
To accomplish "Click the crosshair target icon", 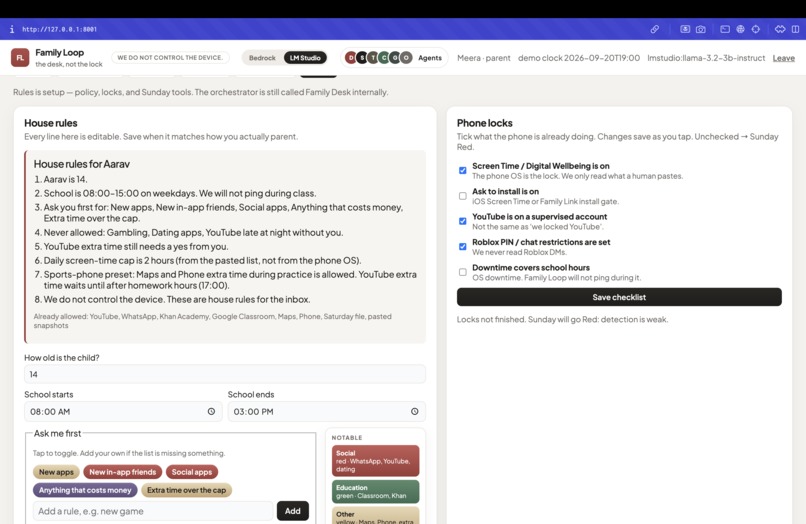I will click(x=756, y=29).
